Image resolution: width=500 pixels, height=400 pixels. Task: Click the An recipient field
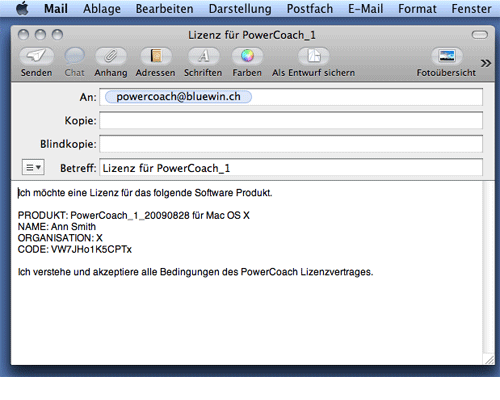pos(291,97)
